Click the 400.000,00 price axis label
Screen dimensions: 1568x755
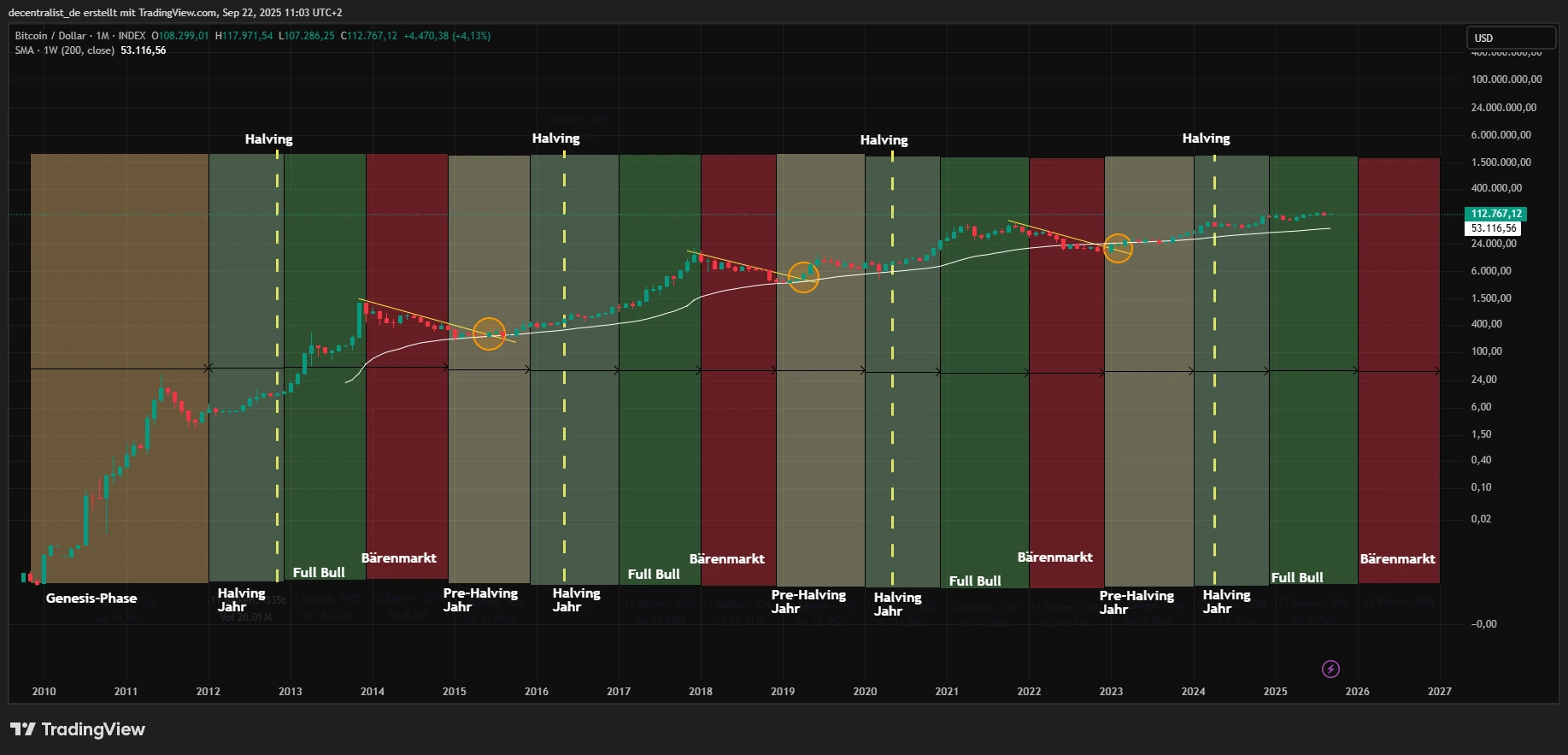(x=1496, y=188)
